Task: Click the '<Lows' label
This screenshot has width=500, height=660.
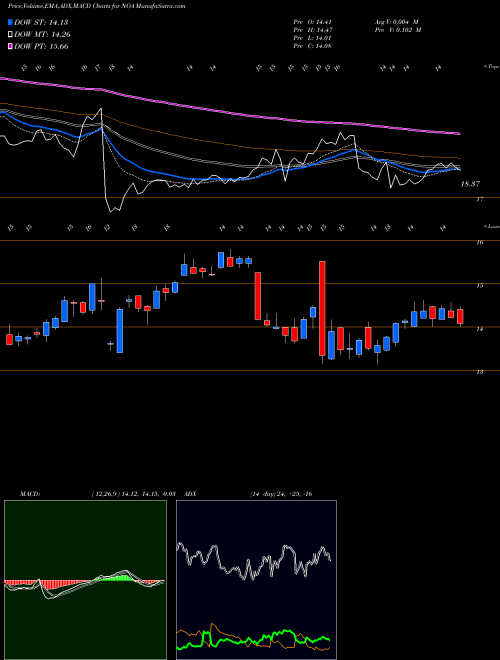Action: (492, 226)
